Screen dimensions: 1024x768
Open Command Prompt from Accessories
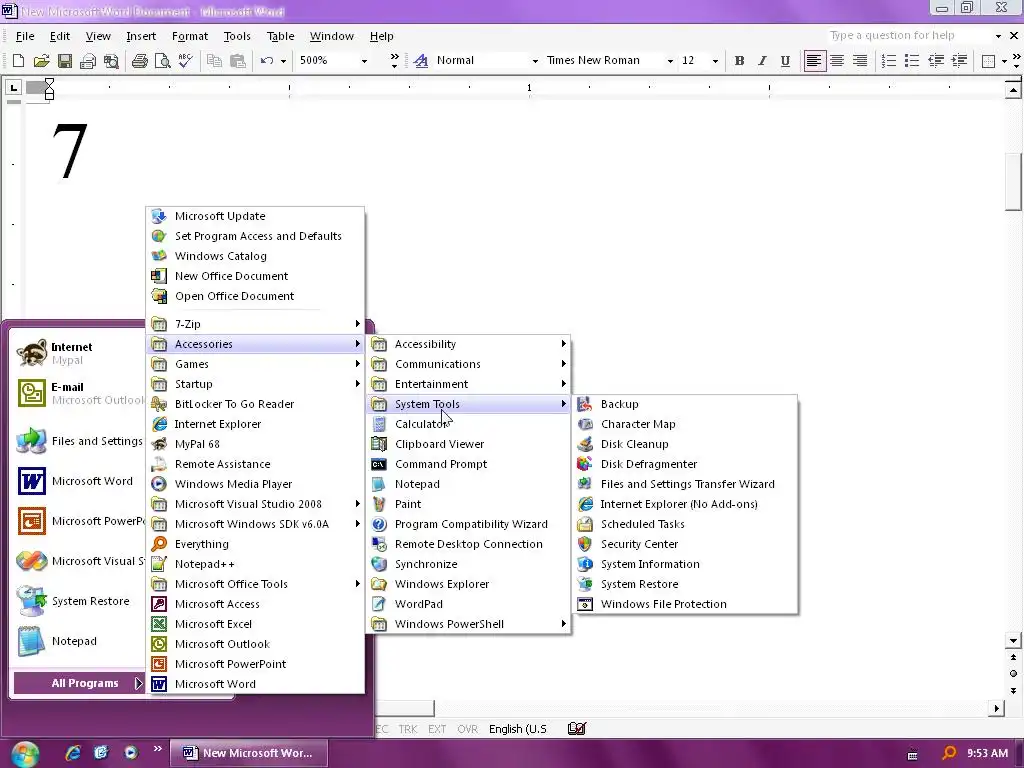click(x=469, y=464)
